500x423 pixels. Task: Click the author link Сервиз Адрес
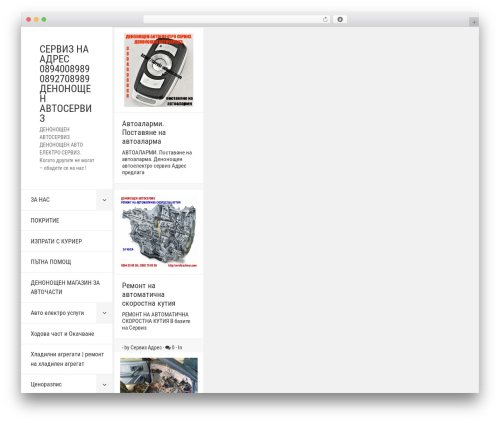(x=146, y=348)
